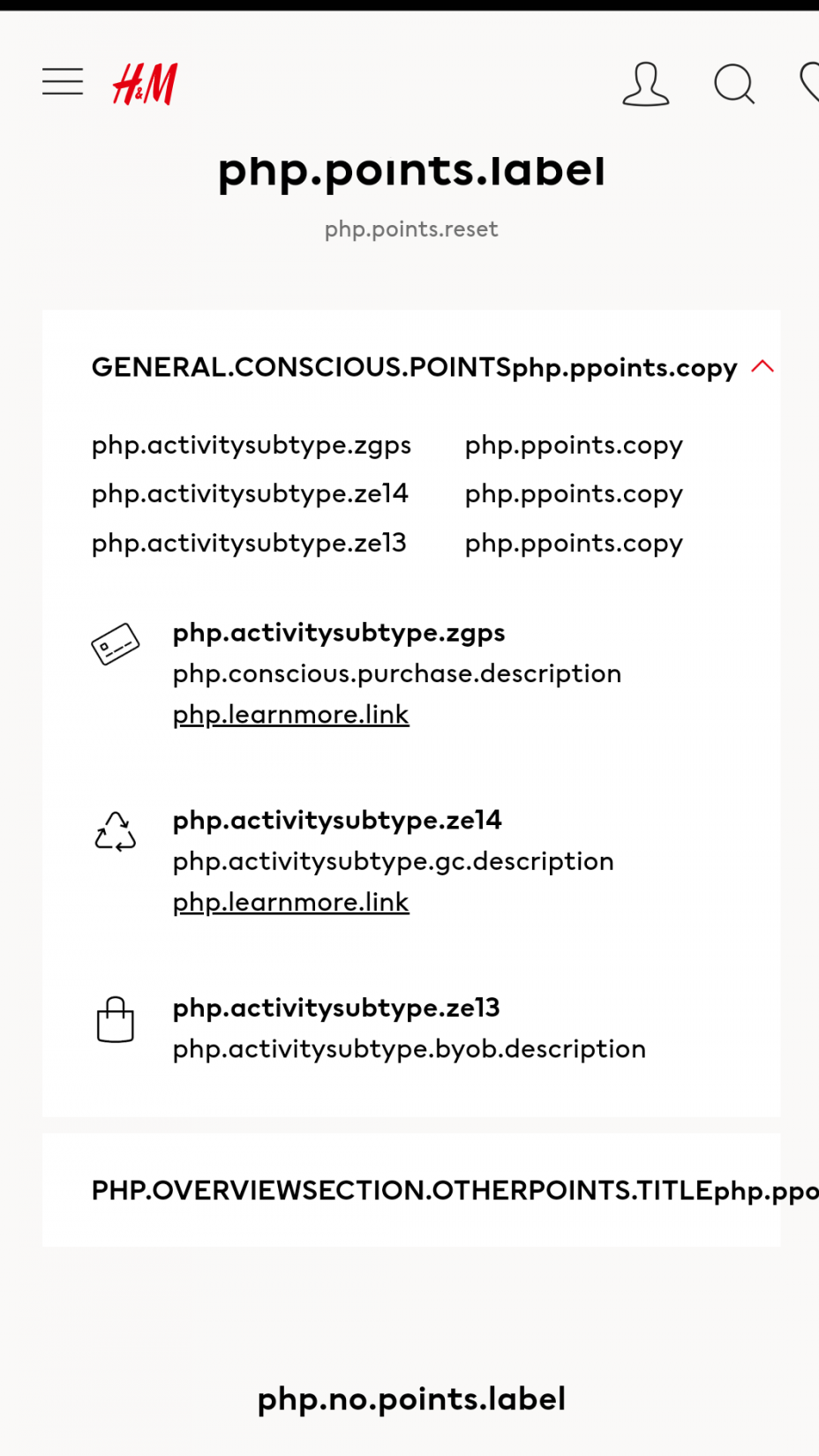
Task: Open learnmore link under conscious purchase description
Action: click(291, 715)
